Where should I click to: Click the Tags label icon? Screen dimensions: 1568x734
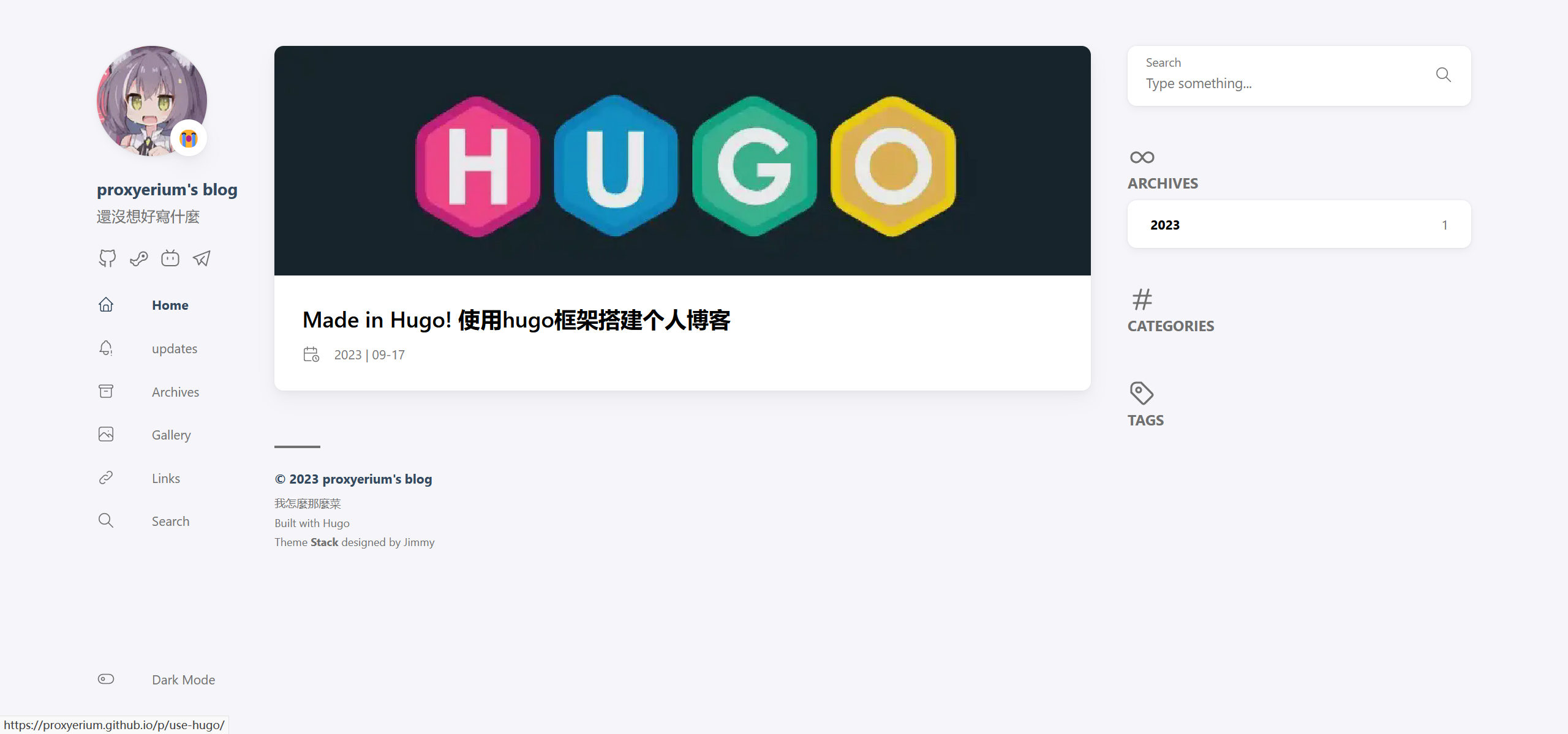(1141, 393)
